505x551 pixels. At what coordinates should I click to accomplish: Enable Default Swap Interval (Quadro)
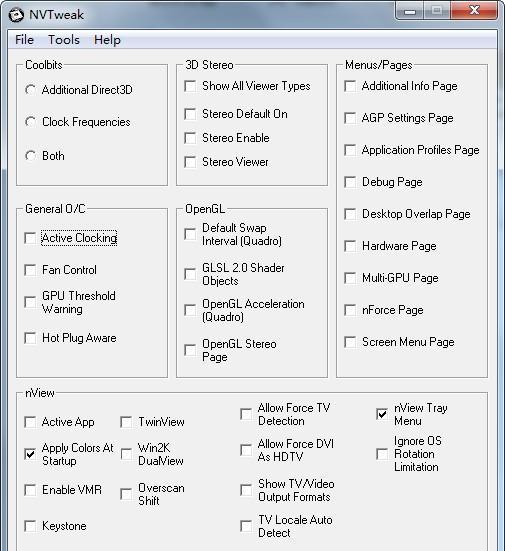(190, 234)
